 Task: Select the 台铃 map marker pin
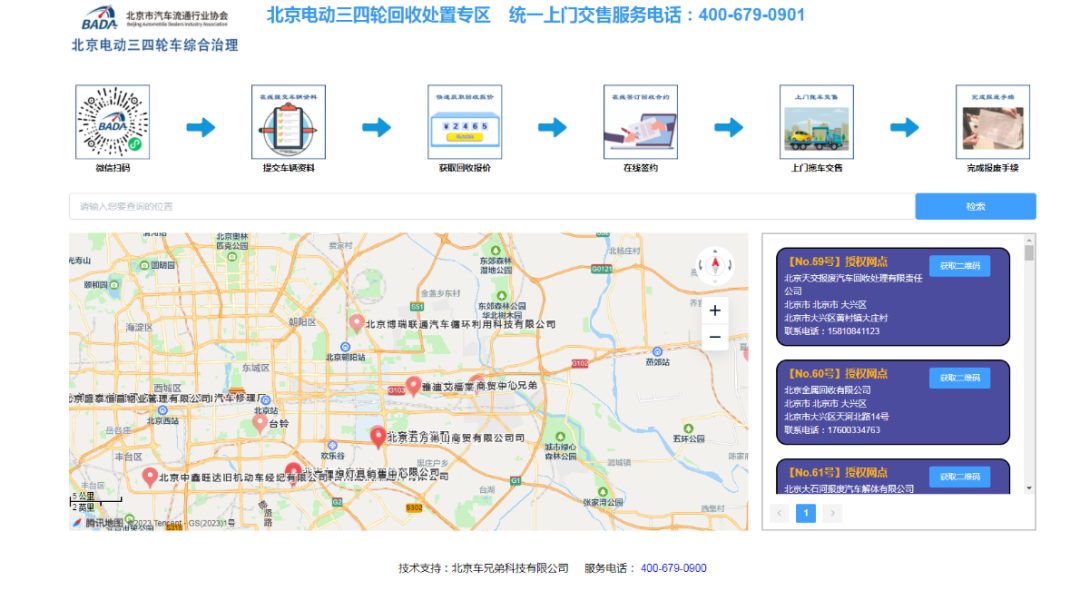[x=260, y=423]
